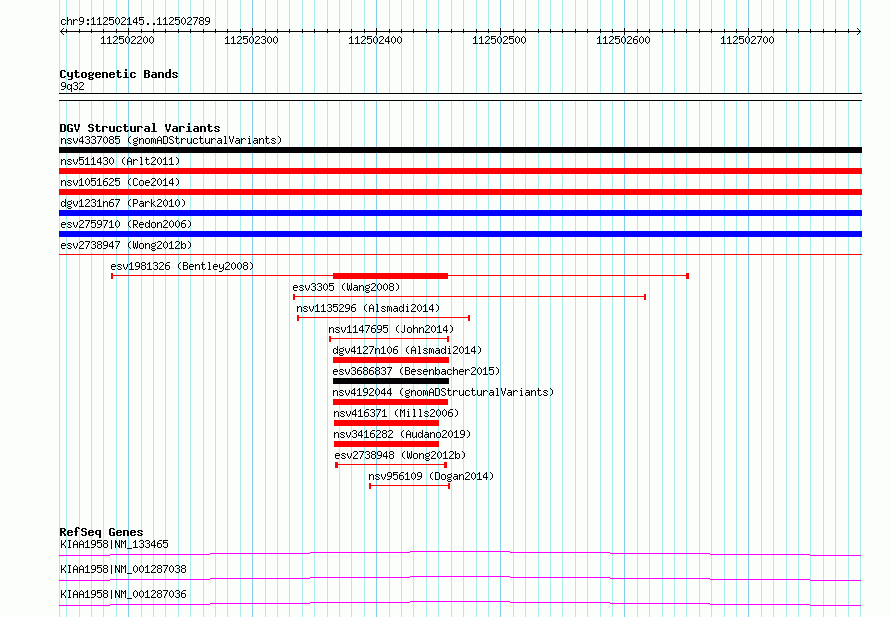Click the thin red line of nsv1147695
Screen dimensions: 890x617
tap(389, 339)
